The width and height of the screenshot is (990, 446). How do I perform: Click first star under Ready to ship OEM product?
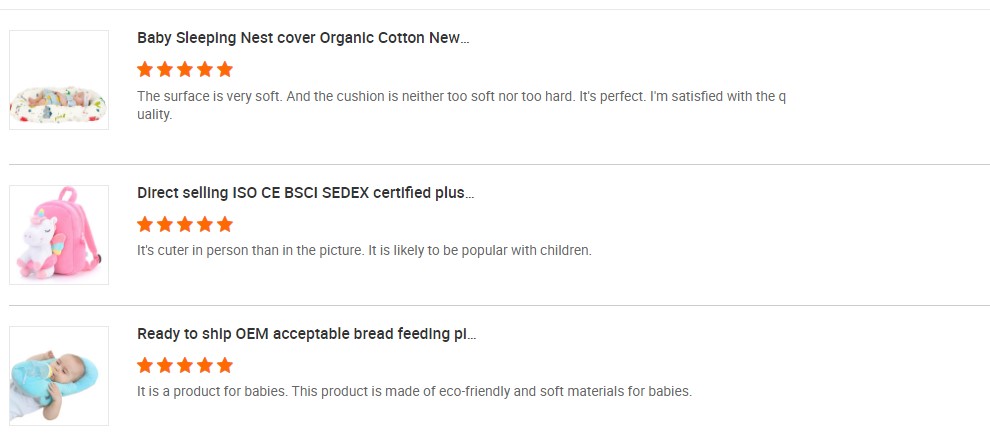coord(145,365)
